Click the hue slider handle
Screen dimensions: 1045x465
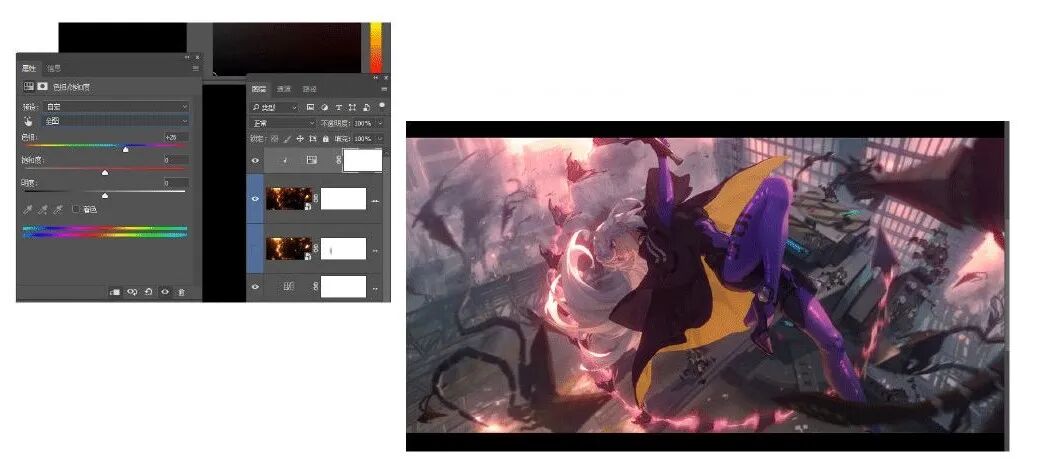pyautogui.click(x=125, y=149)
